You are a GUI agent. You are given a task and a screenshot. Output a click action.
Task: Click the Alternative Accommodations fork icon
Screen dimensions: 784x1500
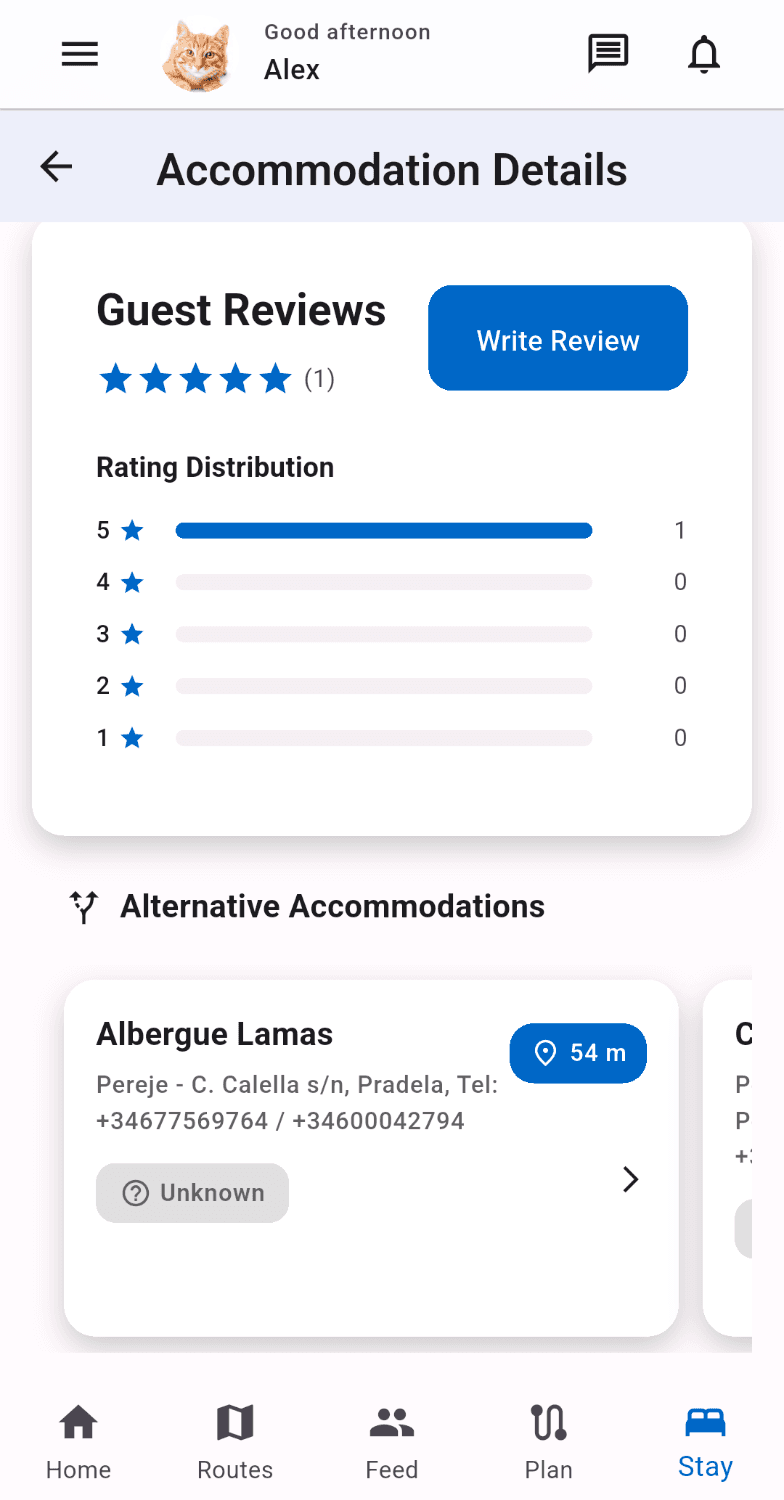pyautogui.click(x=84, y=907)
